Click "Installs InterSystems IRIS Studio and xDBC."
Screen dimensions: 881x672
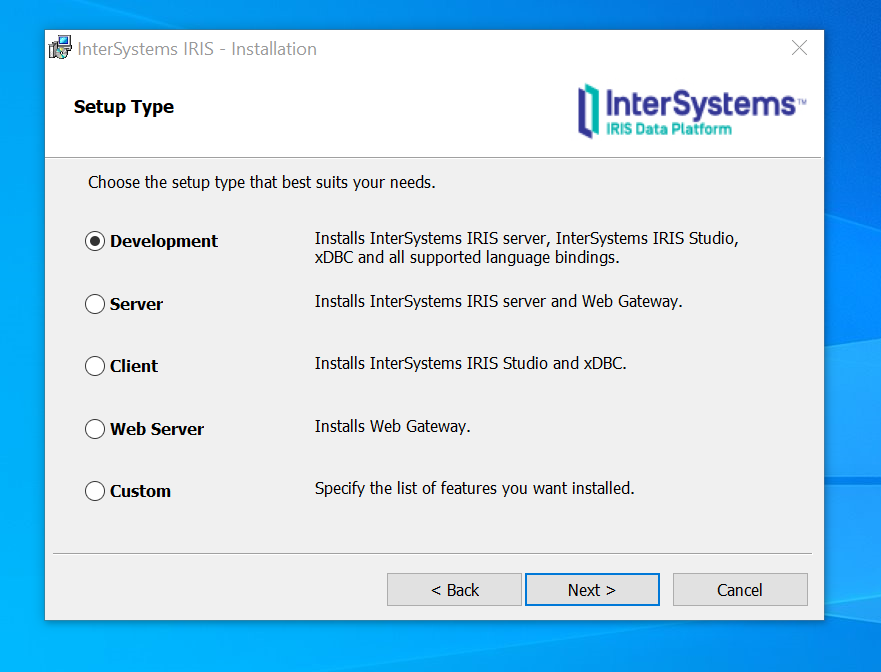point(470,364)
